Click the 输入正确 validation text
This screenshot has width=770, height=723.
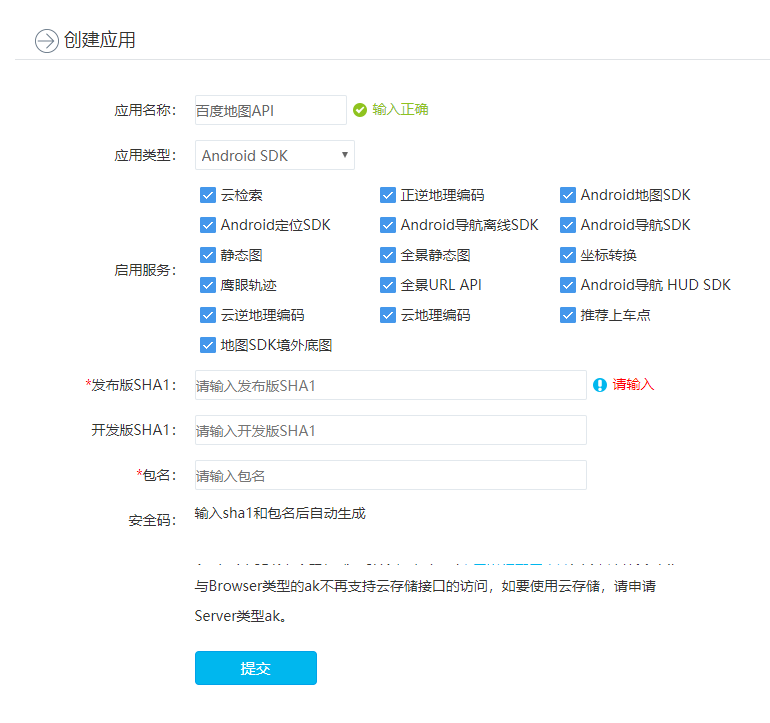[400, 110]
